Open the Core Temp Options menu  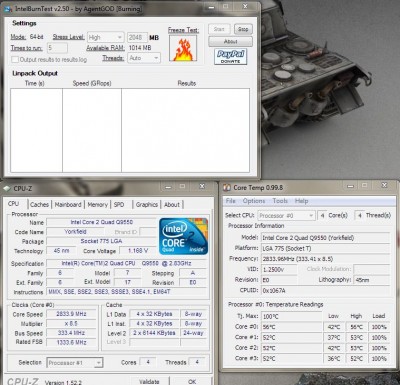(254, 201)
